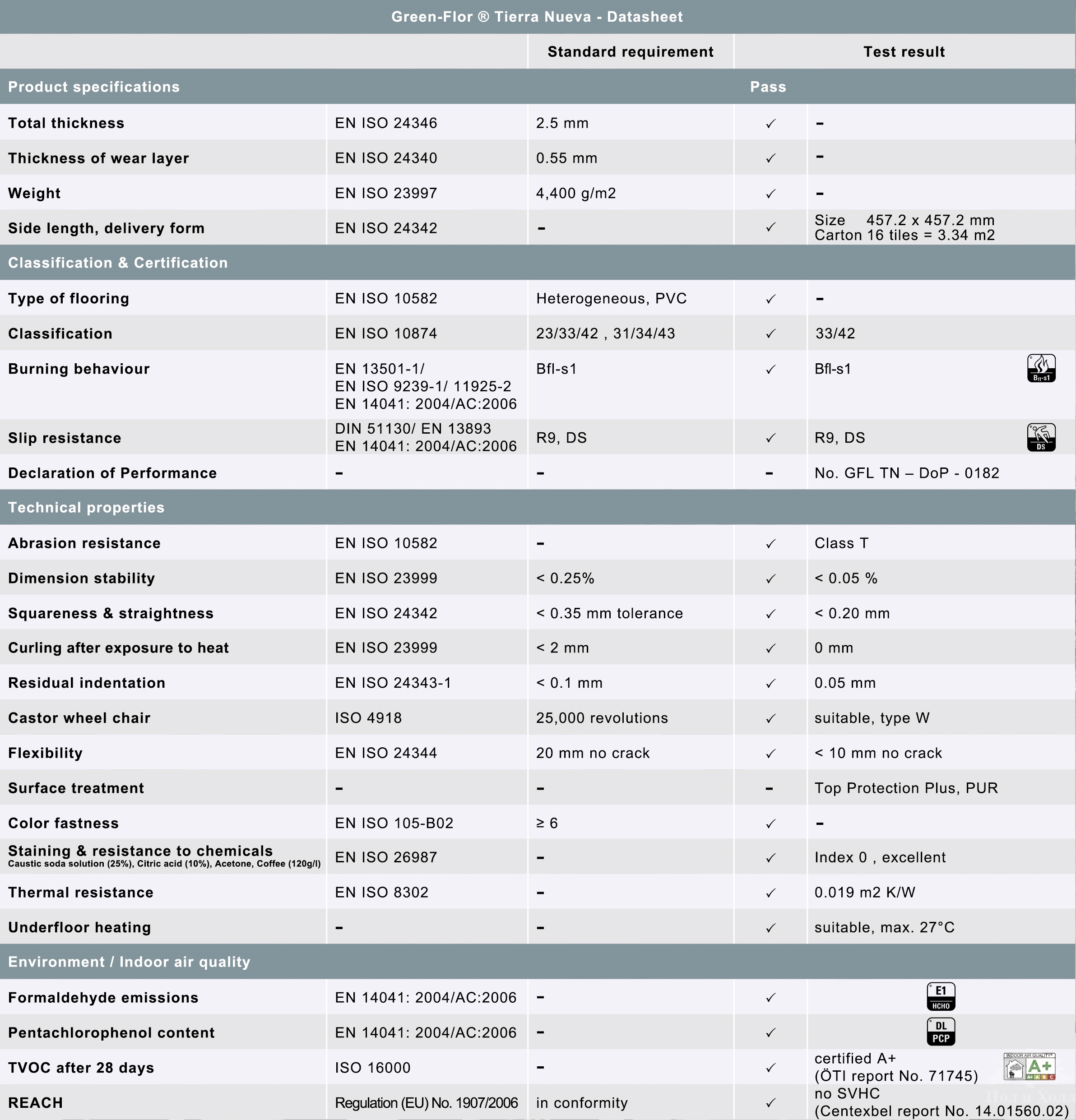1076x1120 pixels.
Task: Click Regulation (EU) No. 1907/2006 cell
Action: tap(426, 1103)
